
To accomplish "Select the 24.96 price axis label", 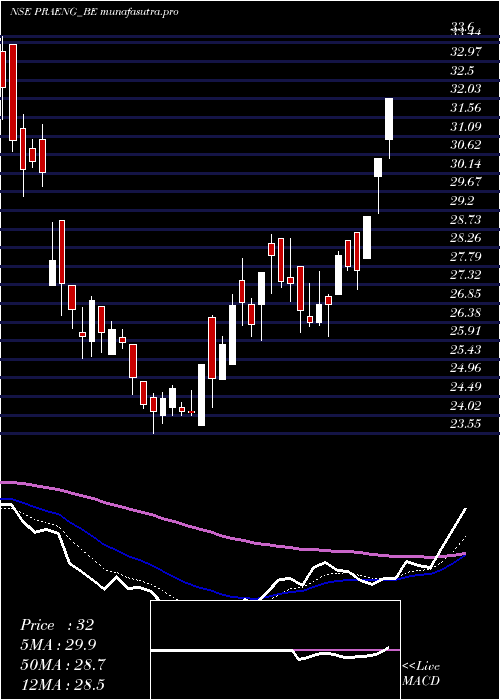I will coord(466,367).
